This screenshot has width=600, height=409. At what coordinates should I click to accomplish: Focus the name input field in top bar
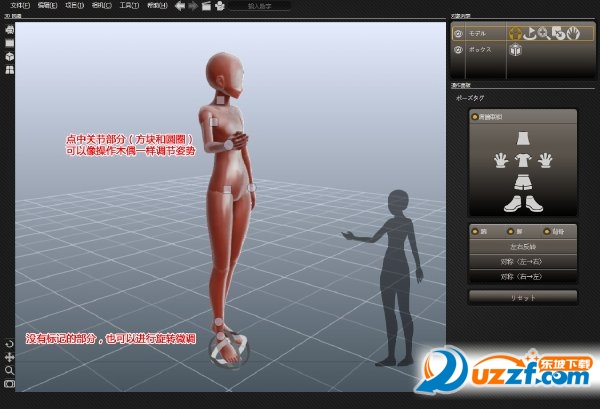(259, 6)
